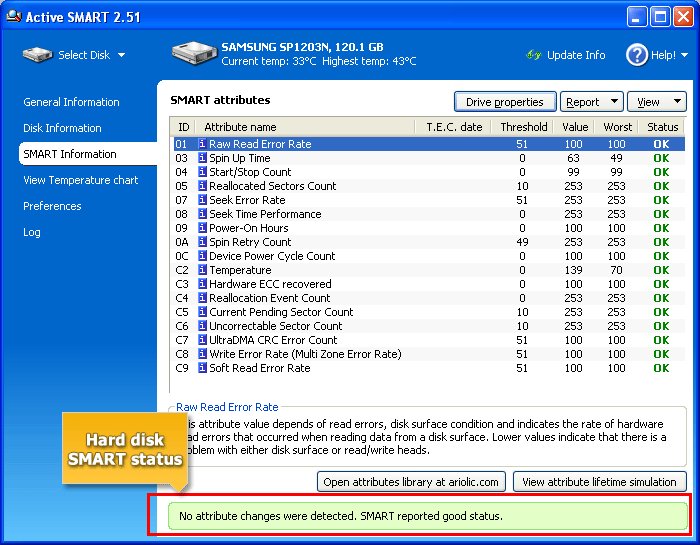Screen dimensions: 700x545
Task: Switch to View Temperature chart
Action: click(81, 180)
